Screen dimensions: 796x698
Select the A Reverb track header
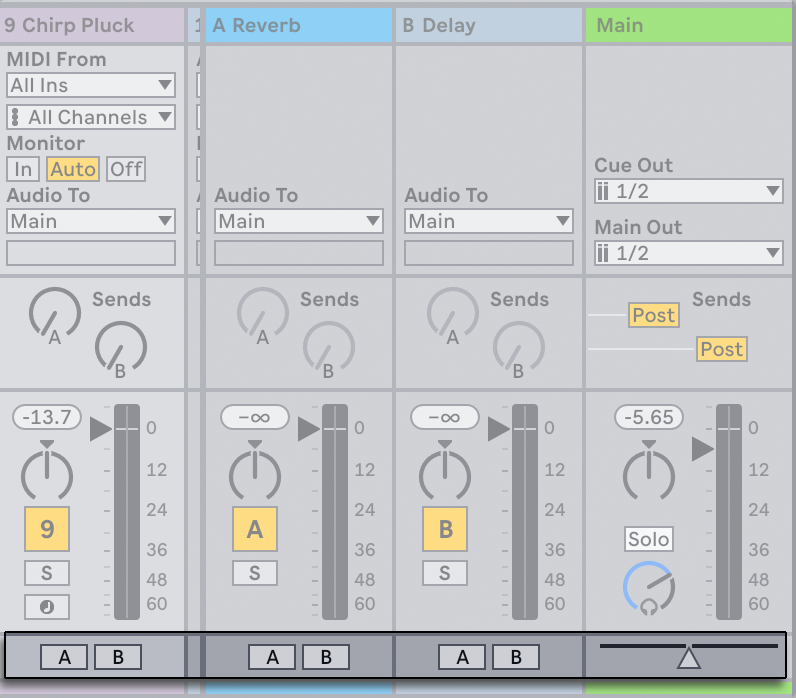(298, 25)
